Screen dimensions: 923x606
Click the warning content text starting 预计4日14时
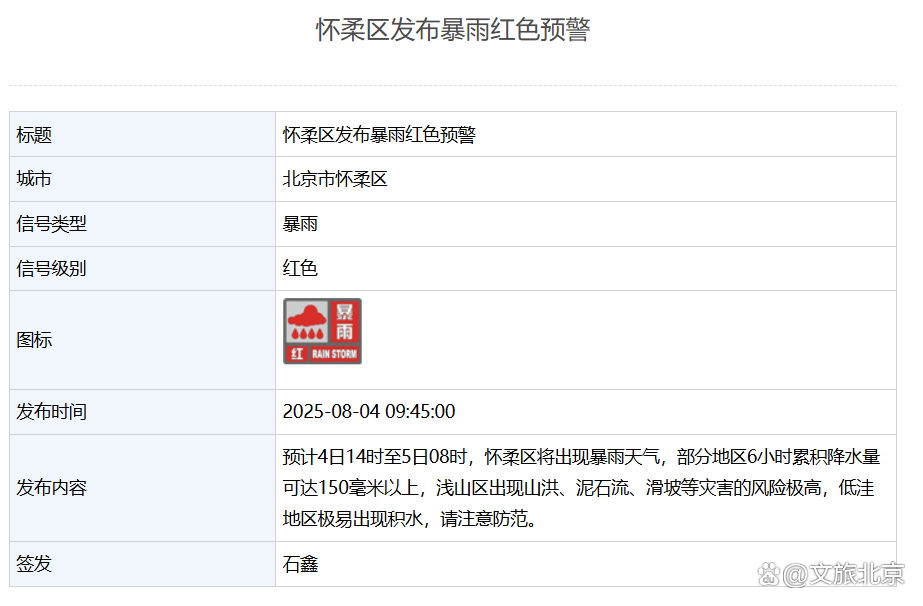(x=581, y=488)
